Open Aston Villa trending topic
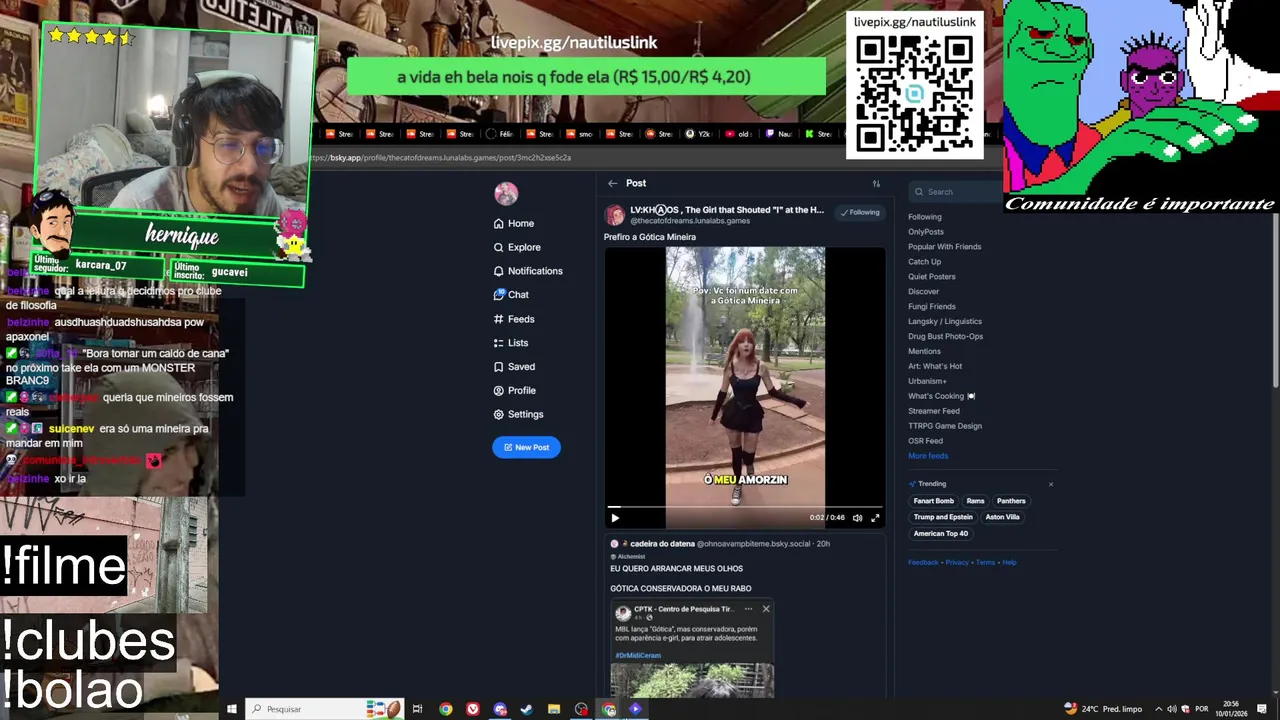The height and width of the screenshot is (720, 1280). coord(1002,517)
